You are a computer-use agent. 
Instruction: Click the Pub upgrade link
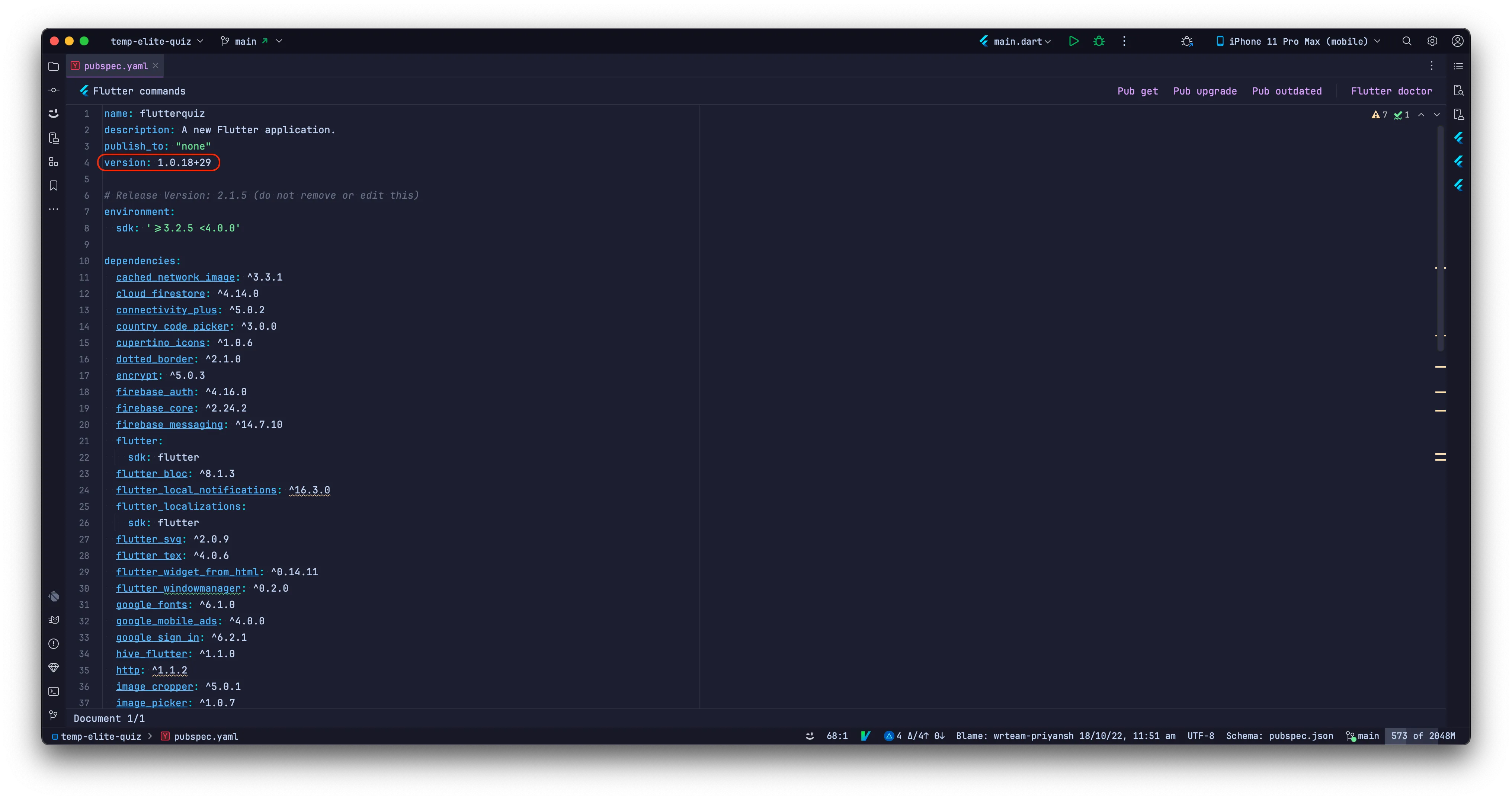pos(1204,91)
